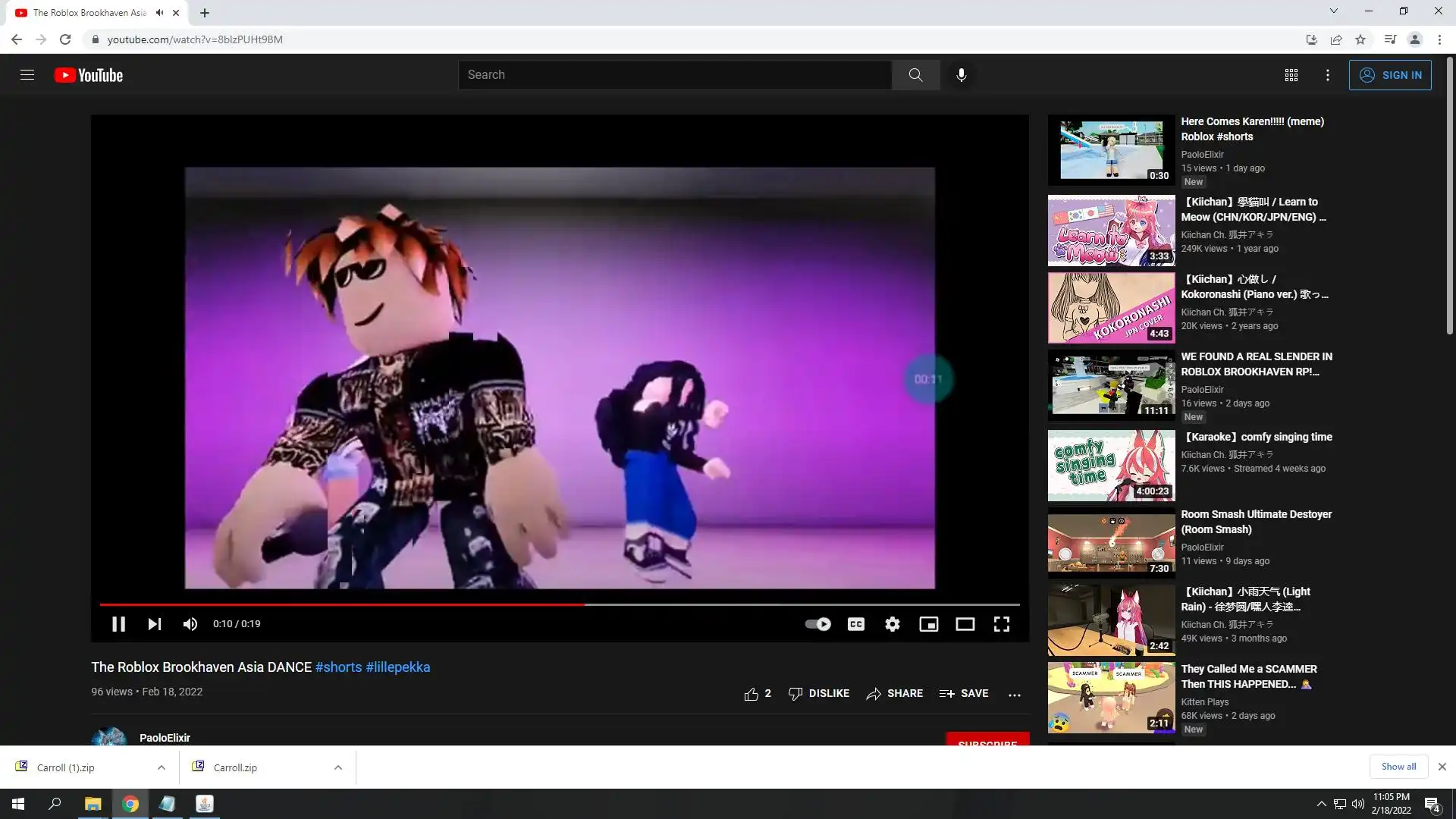The height and width of the screenshot is (819, 1456).
Task: Search with your voice microphone
Action: click(x=961, y=75)
